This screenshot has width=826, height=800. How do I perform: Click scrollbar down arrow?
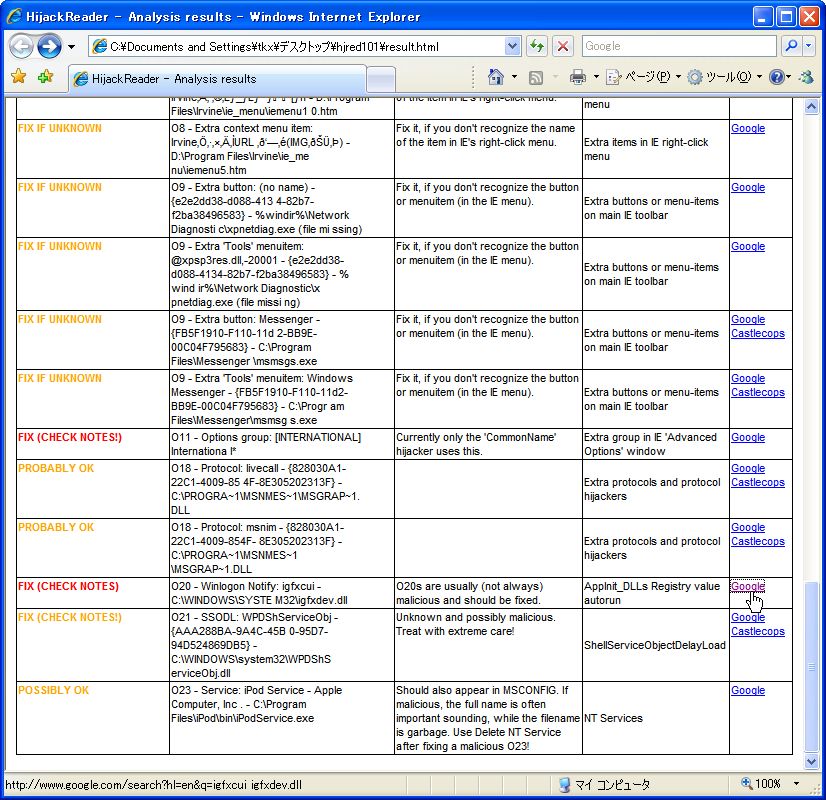[811, 761]
